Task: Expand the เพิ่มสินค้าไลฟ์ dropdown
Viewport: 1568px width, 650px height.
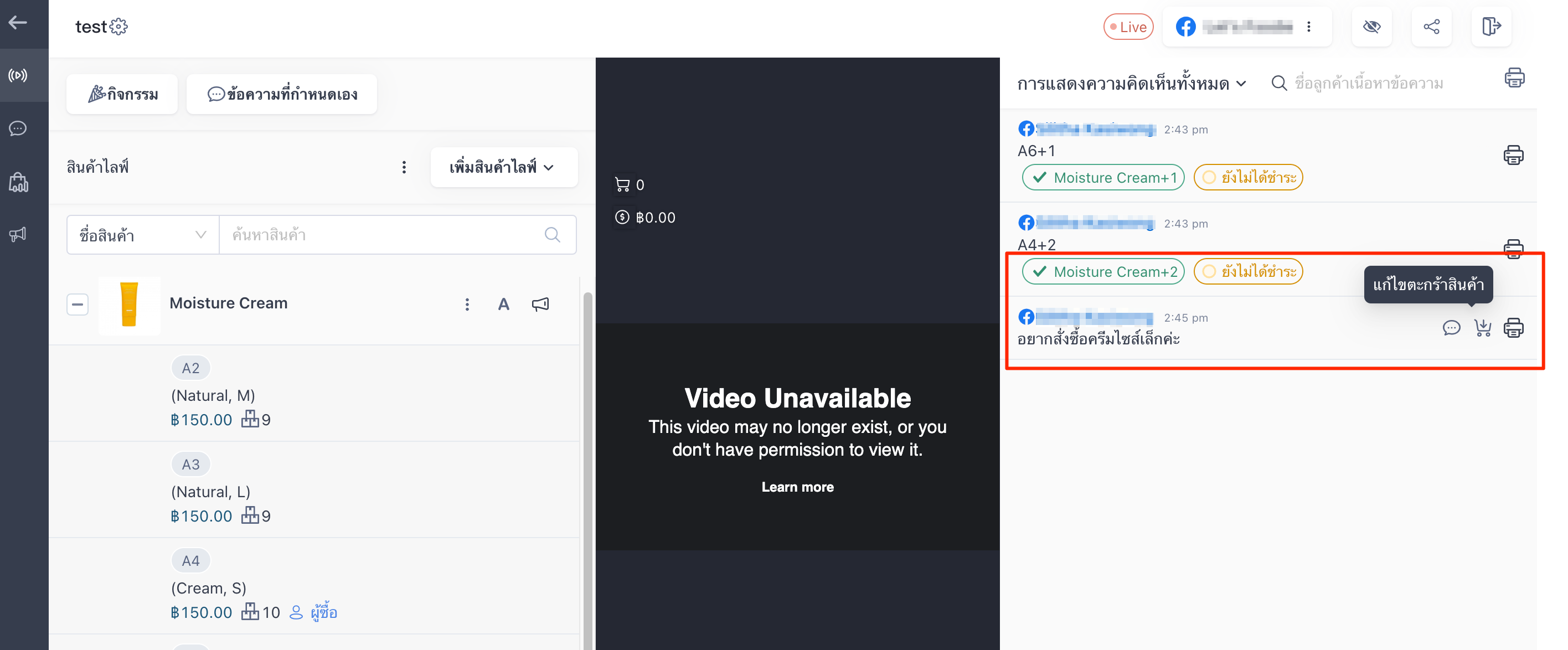Action: click(x=503, y=167)
